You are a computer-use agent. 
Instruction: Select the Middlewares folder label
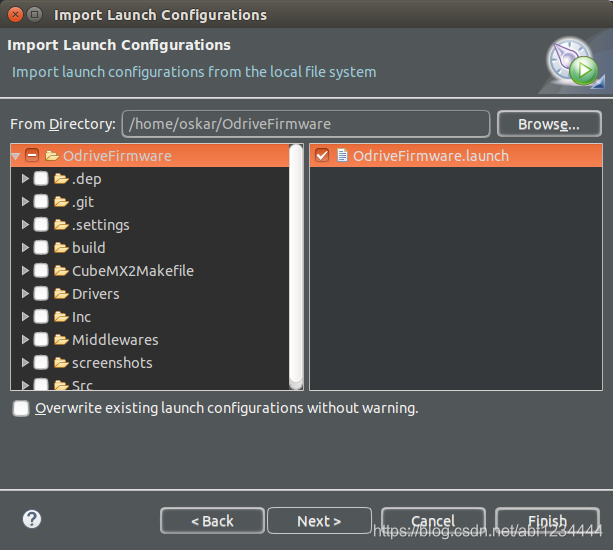pyautogui.click(x=115, y=340)
